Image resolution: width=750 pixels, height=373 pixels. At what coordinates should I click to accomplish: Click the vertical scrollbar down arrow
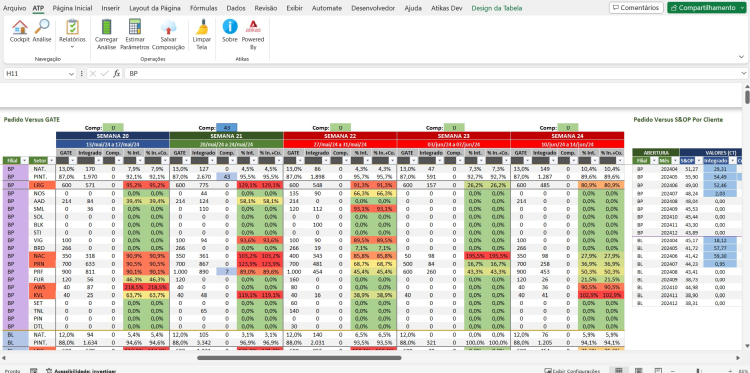747,346
